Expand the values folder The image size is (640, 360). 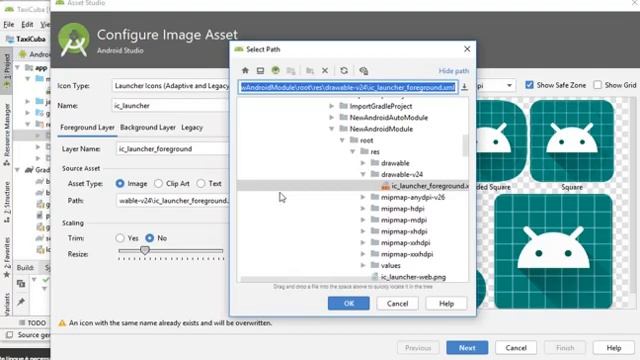point(363,265)
